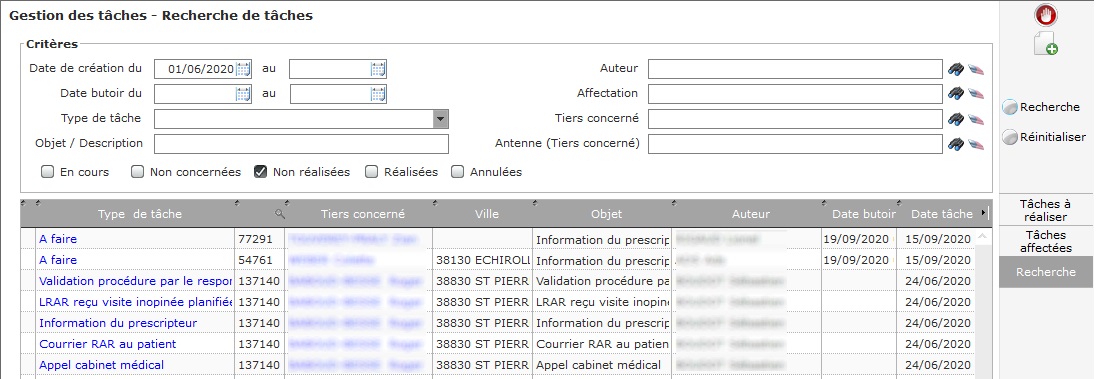Clear Tiers concerné criteria with the eraser icon
This screenshot has height=379, width=1096.
(976, 119)
